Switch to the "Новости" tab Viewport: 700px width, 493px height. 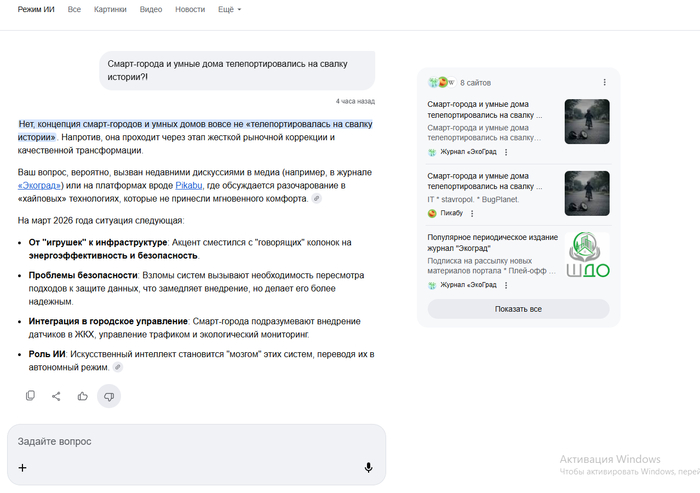pos(190,9)
